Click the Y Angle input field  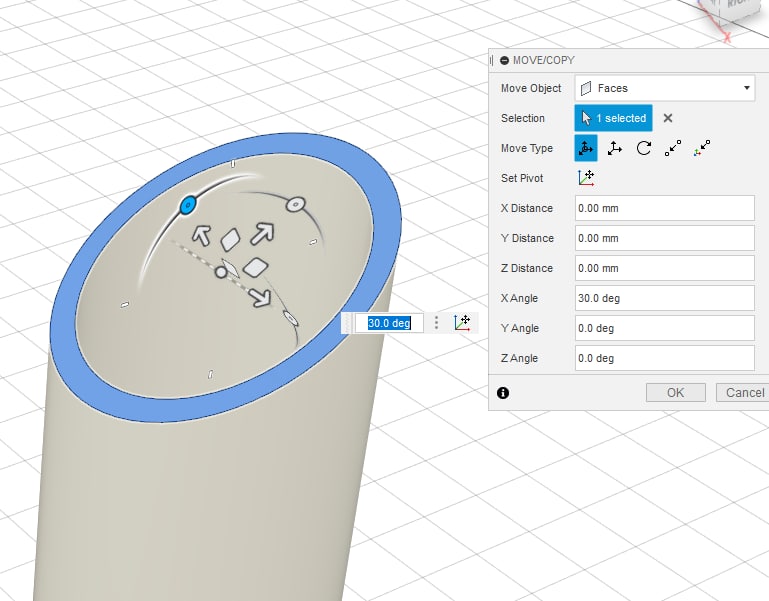click(665, 328)
